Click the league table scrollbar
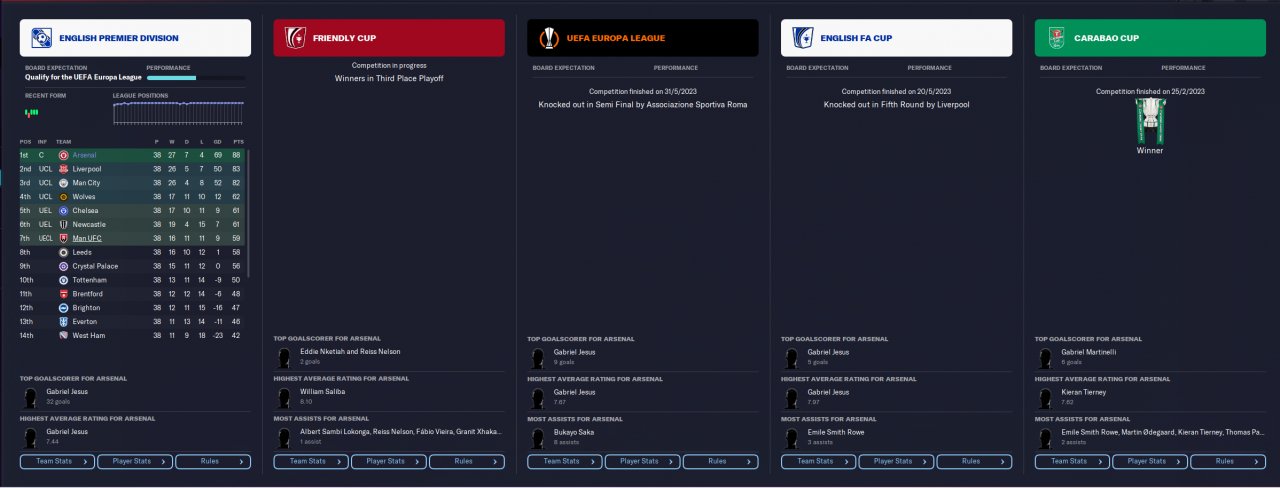The width and height of the screenshot is (1280, 488). 247,214
